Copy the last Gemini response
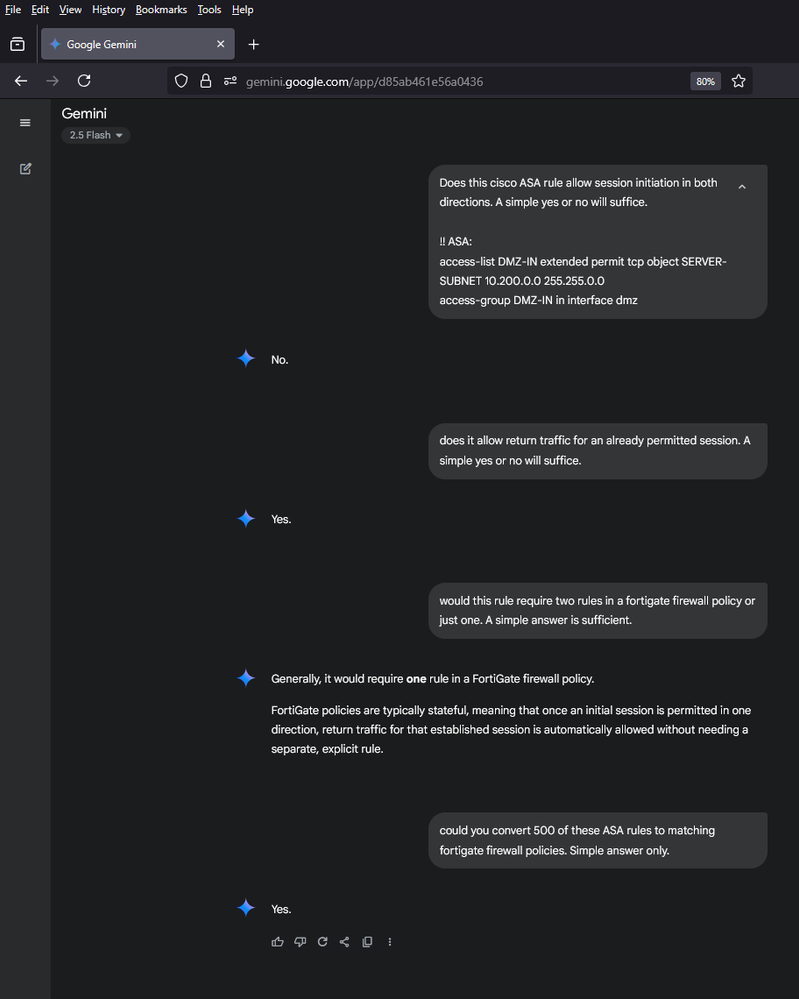799x999 pixels. coord(367,942)
